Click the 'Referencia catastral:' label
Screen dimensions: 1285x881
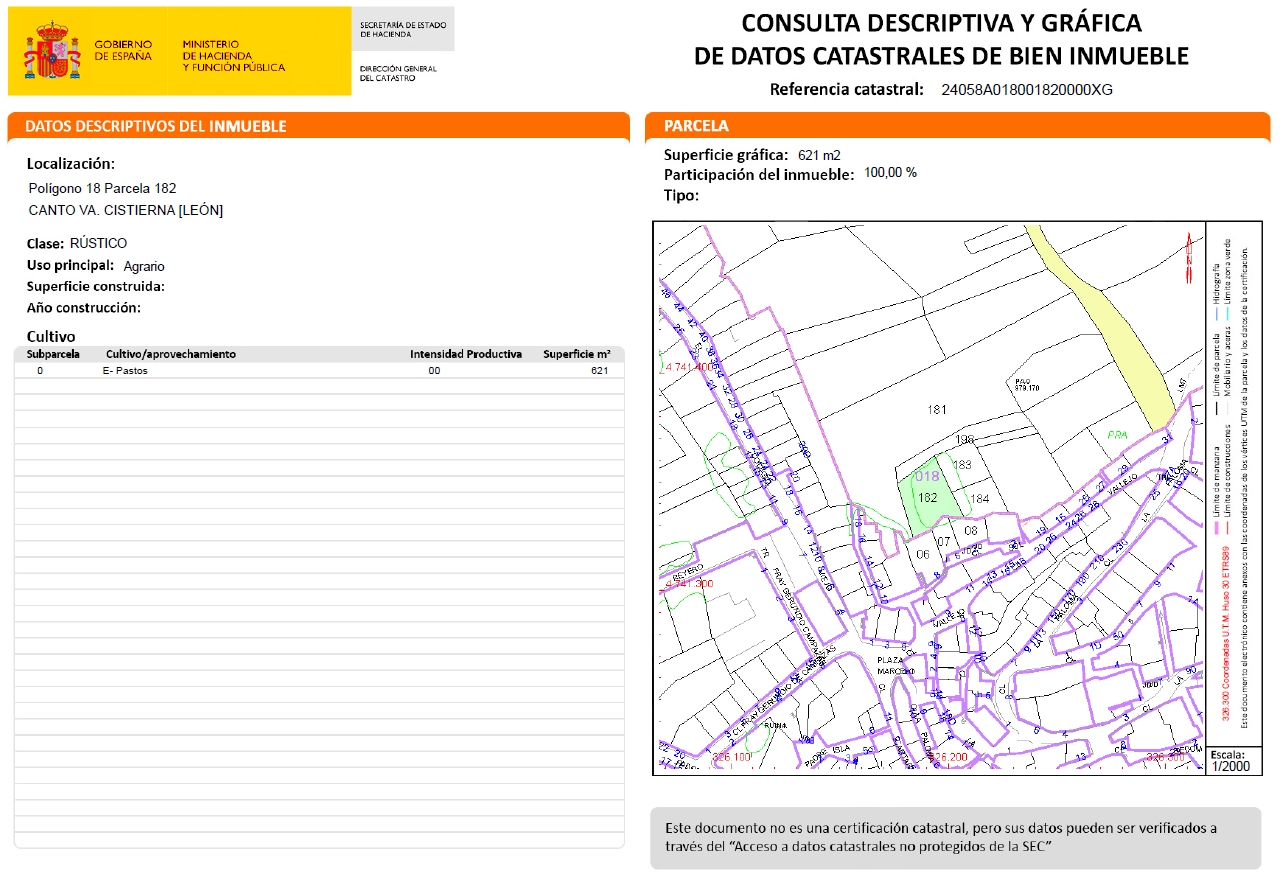pos(847,89)
